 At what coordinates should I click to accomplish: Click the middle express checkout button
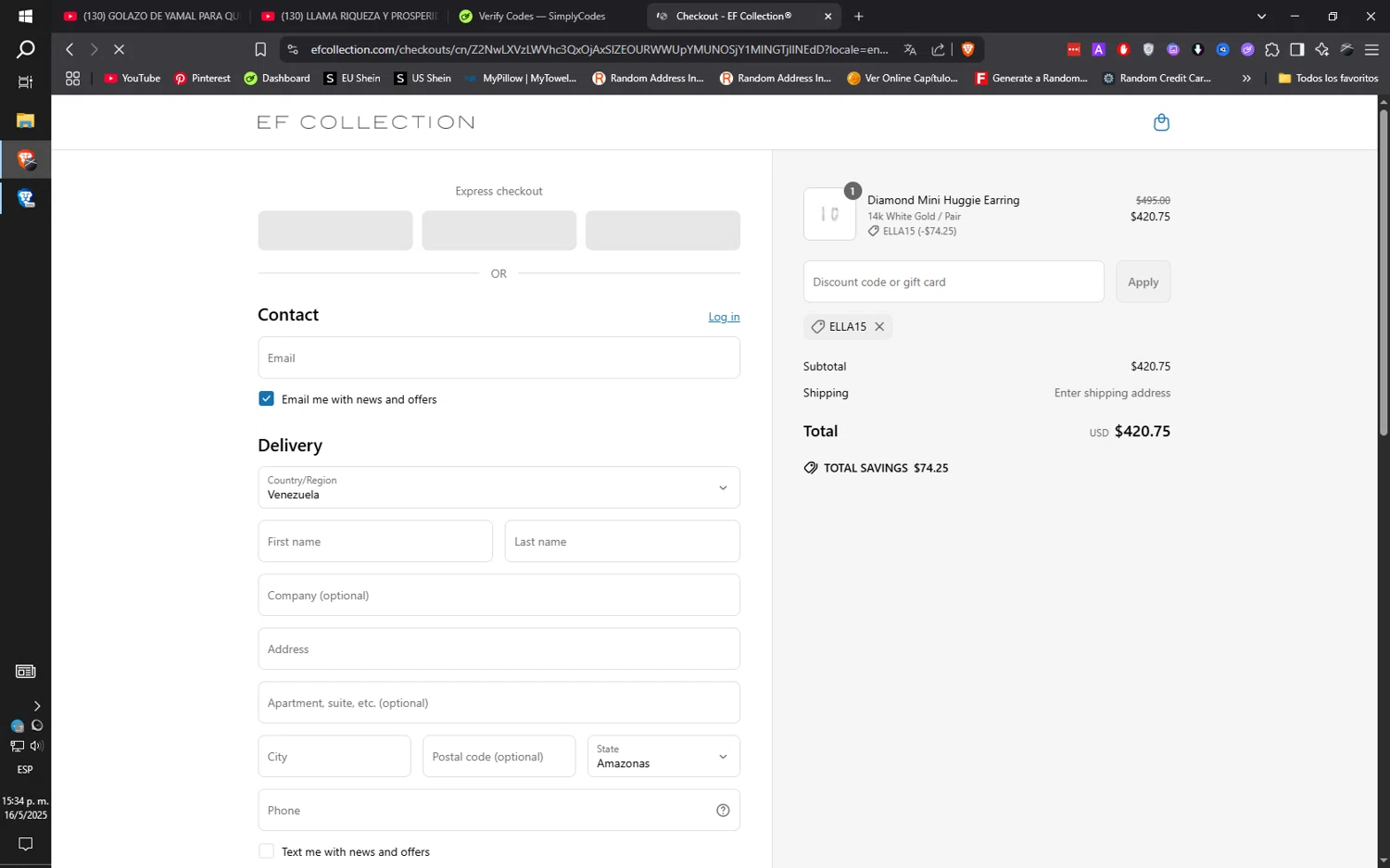pyautogui.click(x=499, y=230)
